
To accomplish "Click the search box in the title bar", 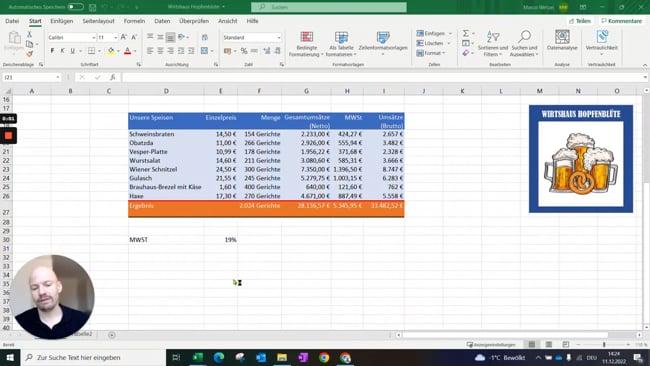I will tap(329, 7).
